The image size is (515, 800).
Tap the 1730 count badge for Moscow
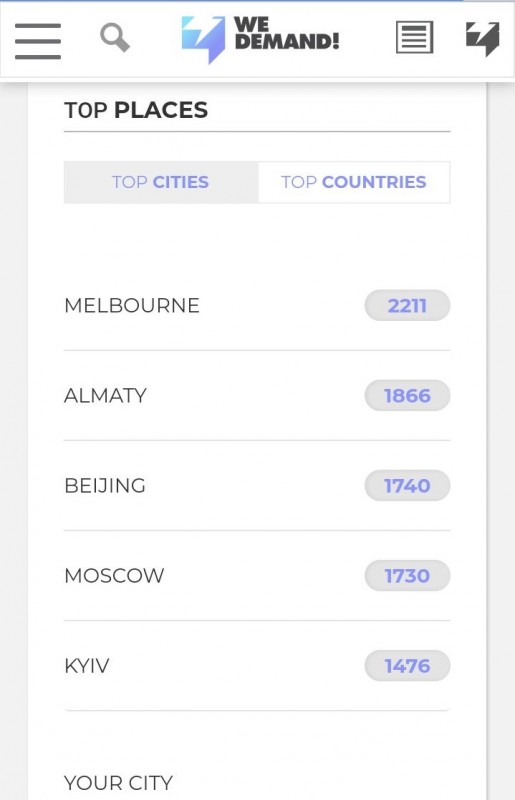407,576
